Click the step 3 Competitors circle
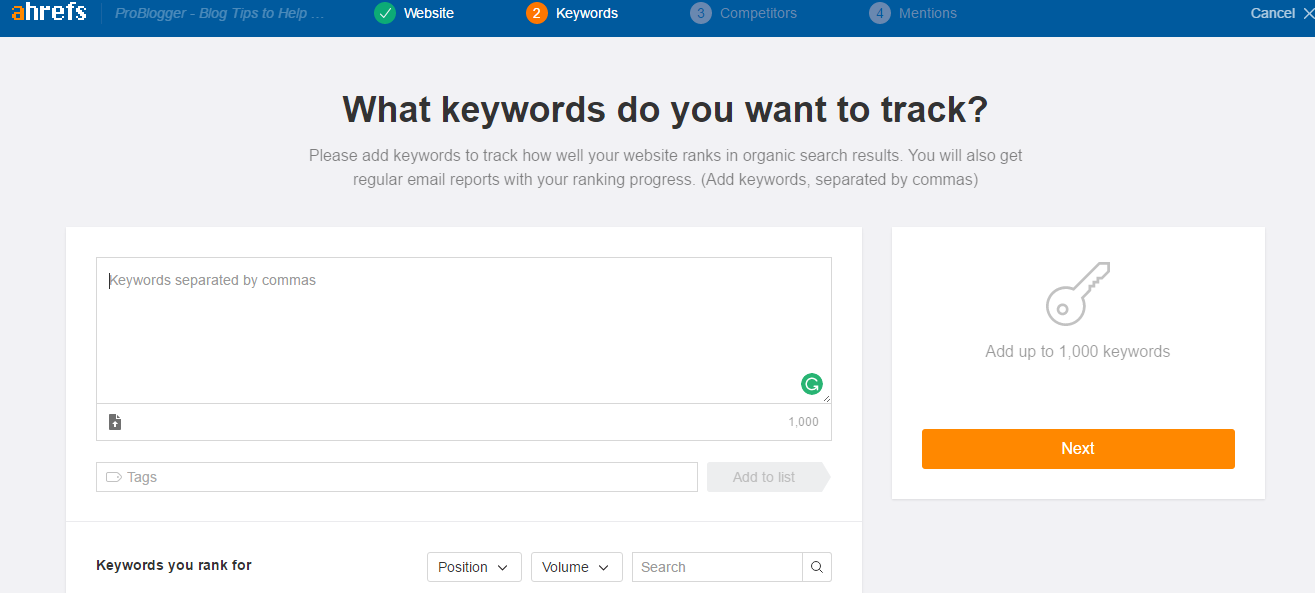1315x593 pixels. (701, 13)
